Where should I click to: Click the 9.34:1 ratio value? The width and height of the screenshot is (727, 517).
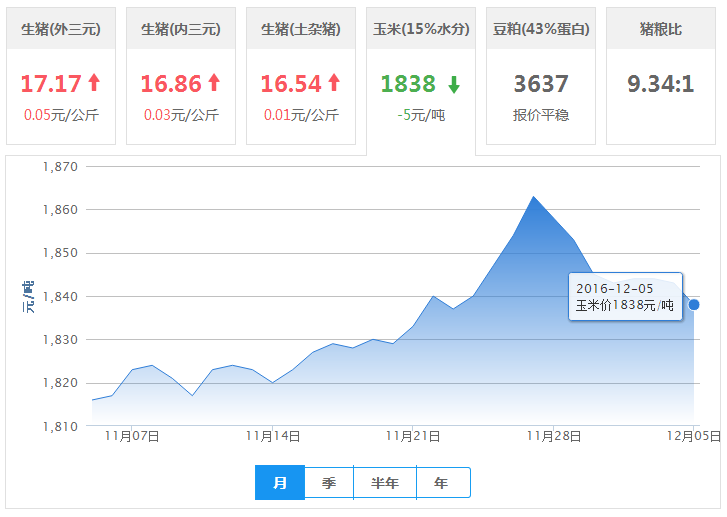tap(661, 84)
